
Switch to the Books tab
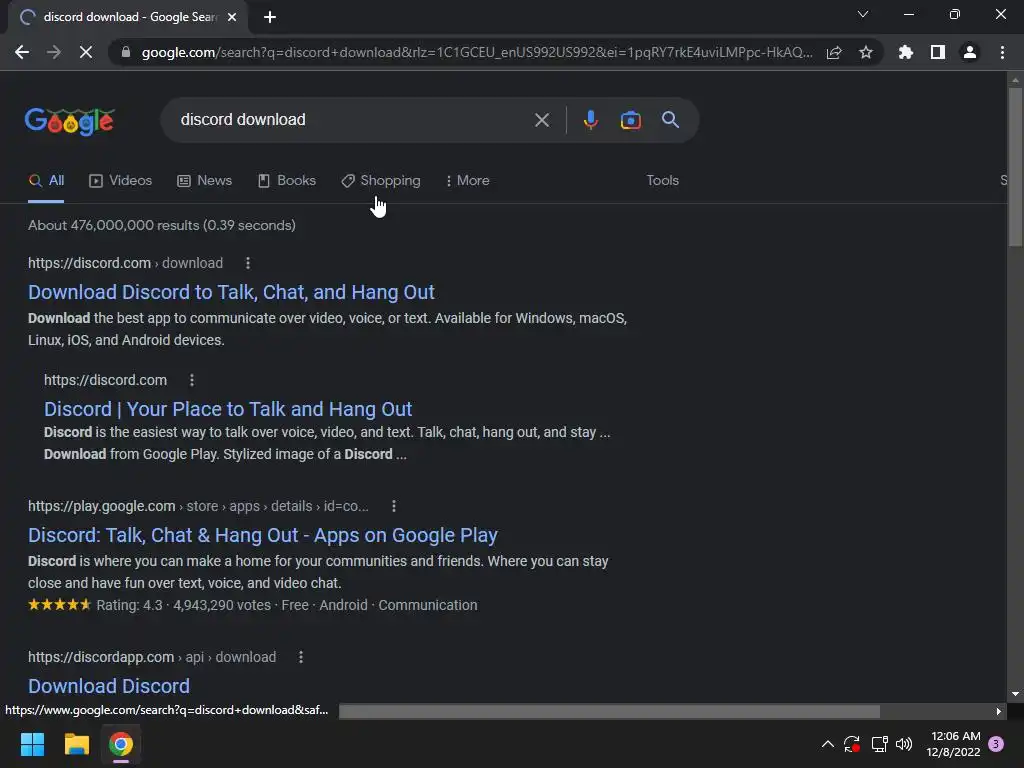point(287,181)
